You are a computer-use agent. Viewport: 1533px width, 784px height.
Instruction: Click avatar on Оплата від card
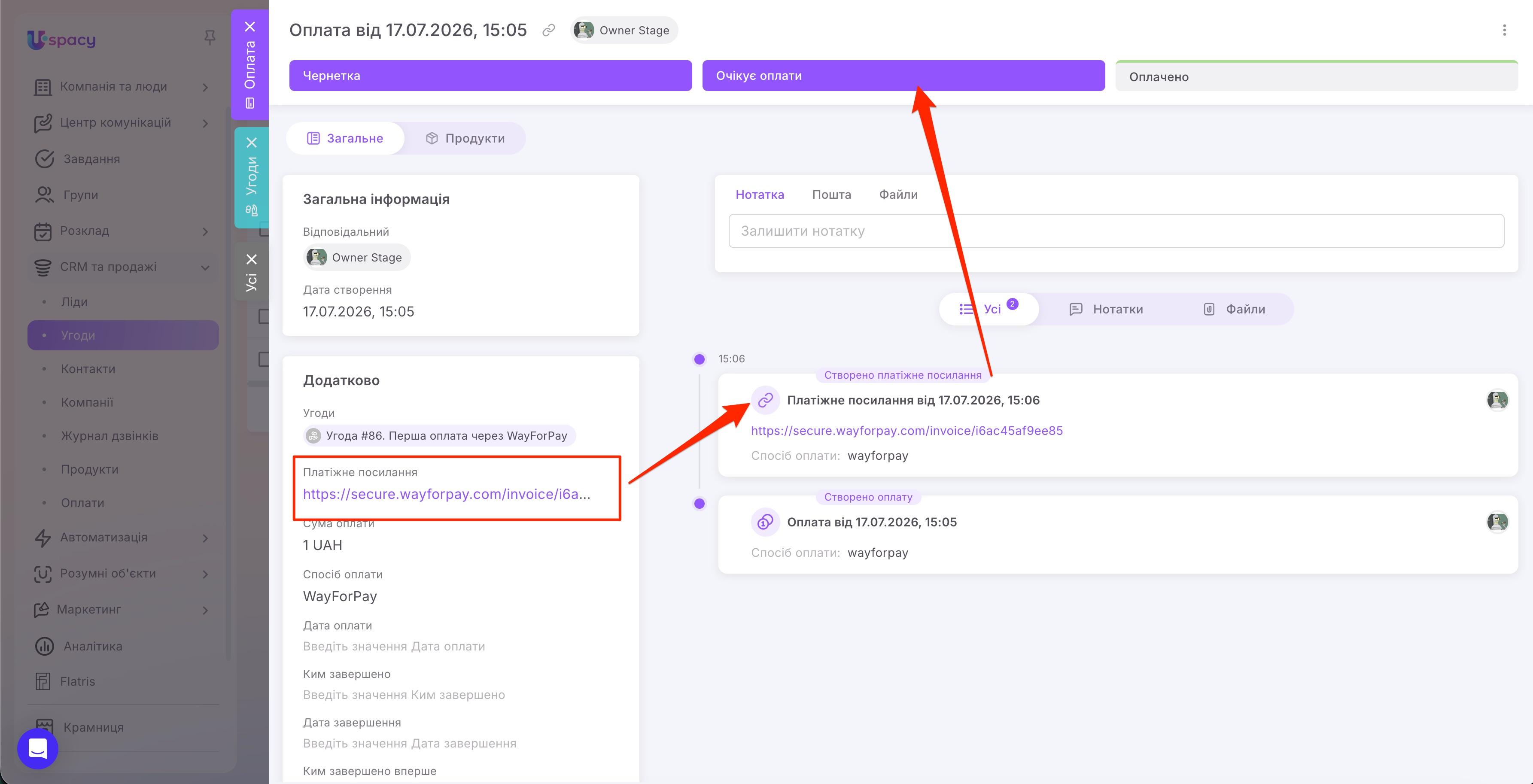(1497, 522)
